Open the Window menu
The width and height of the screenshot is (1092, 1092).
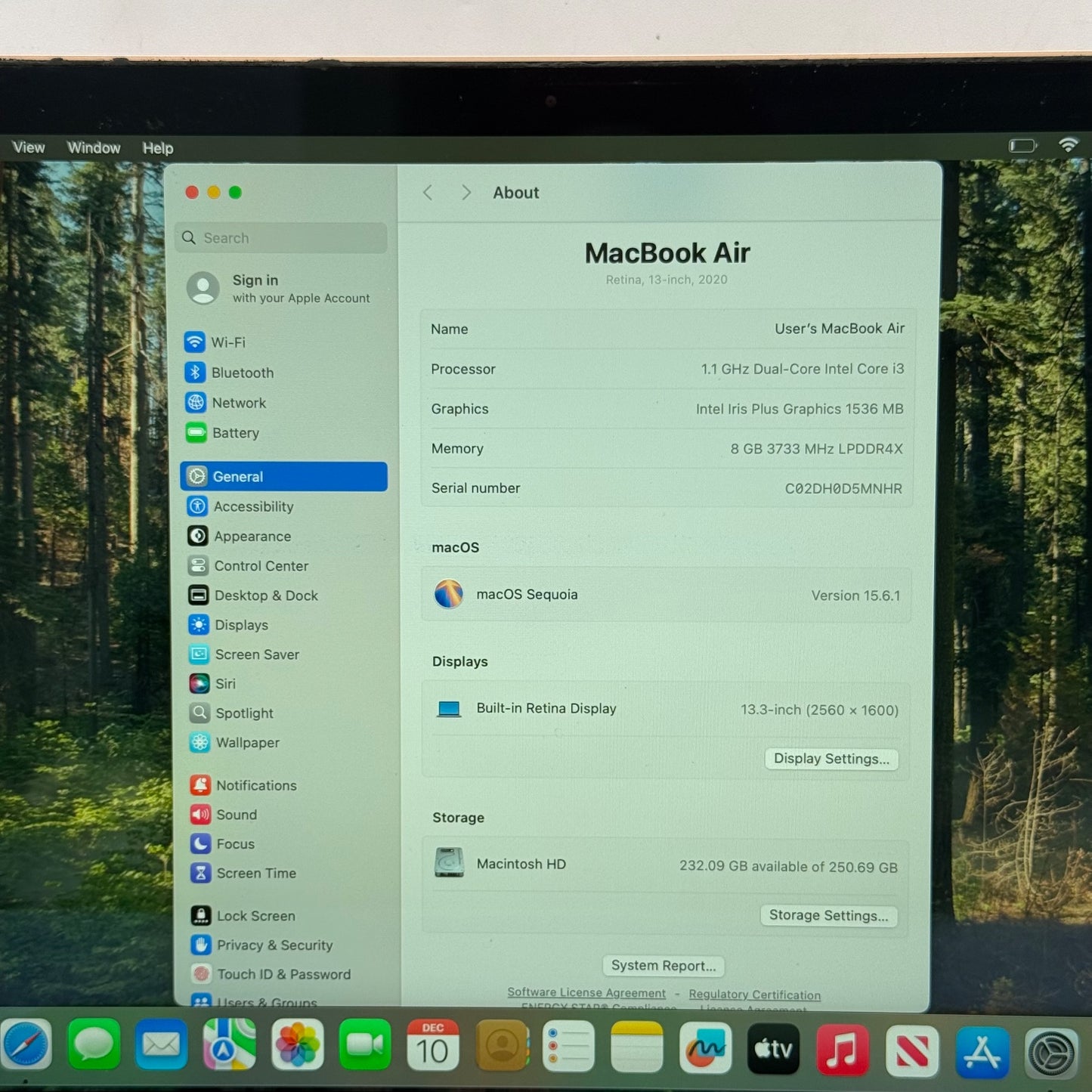(94, 148)
